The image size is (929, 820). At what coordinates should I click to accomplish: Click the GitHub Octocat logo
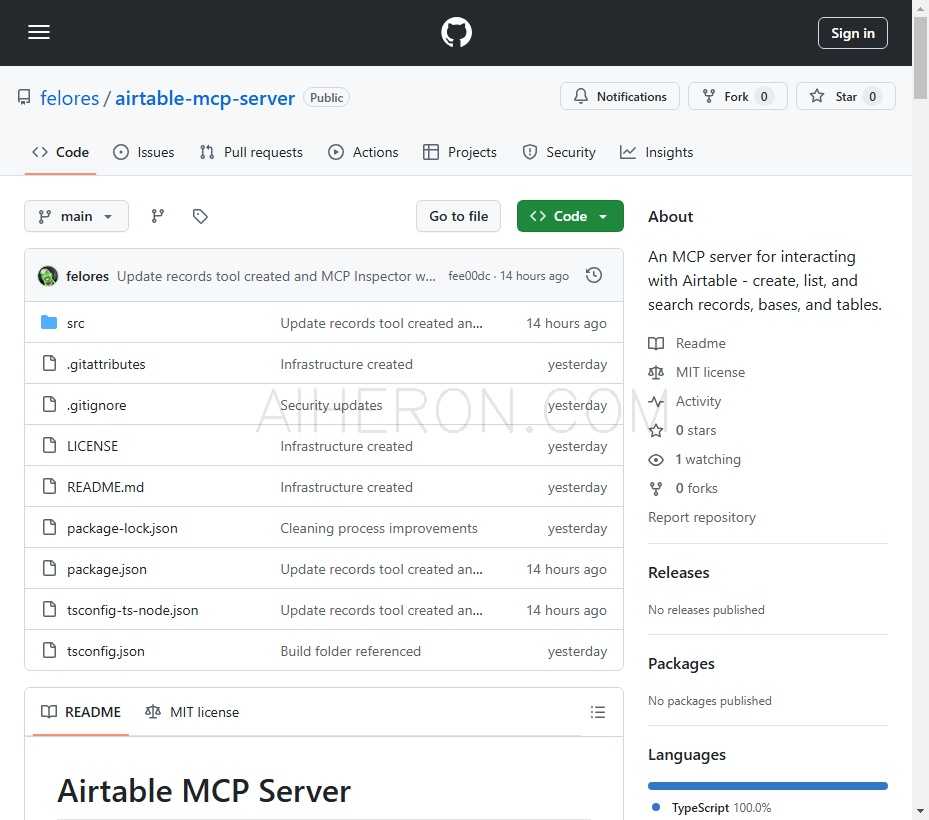tap(456, 33)
